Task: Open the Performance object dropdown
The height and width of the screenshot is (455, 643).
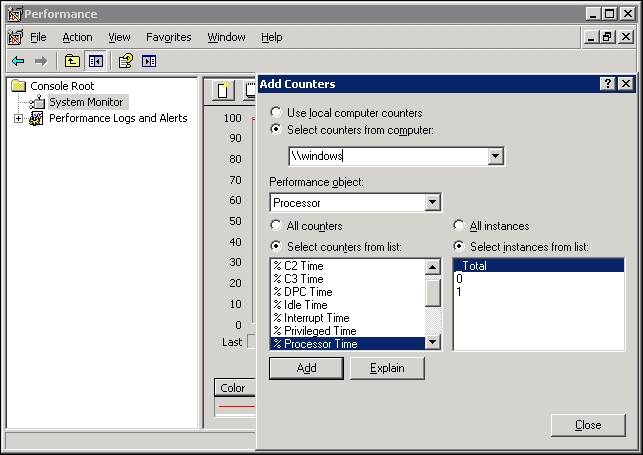Action: tap(432, 203)
